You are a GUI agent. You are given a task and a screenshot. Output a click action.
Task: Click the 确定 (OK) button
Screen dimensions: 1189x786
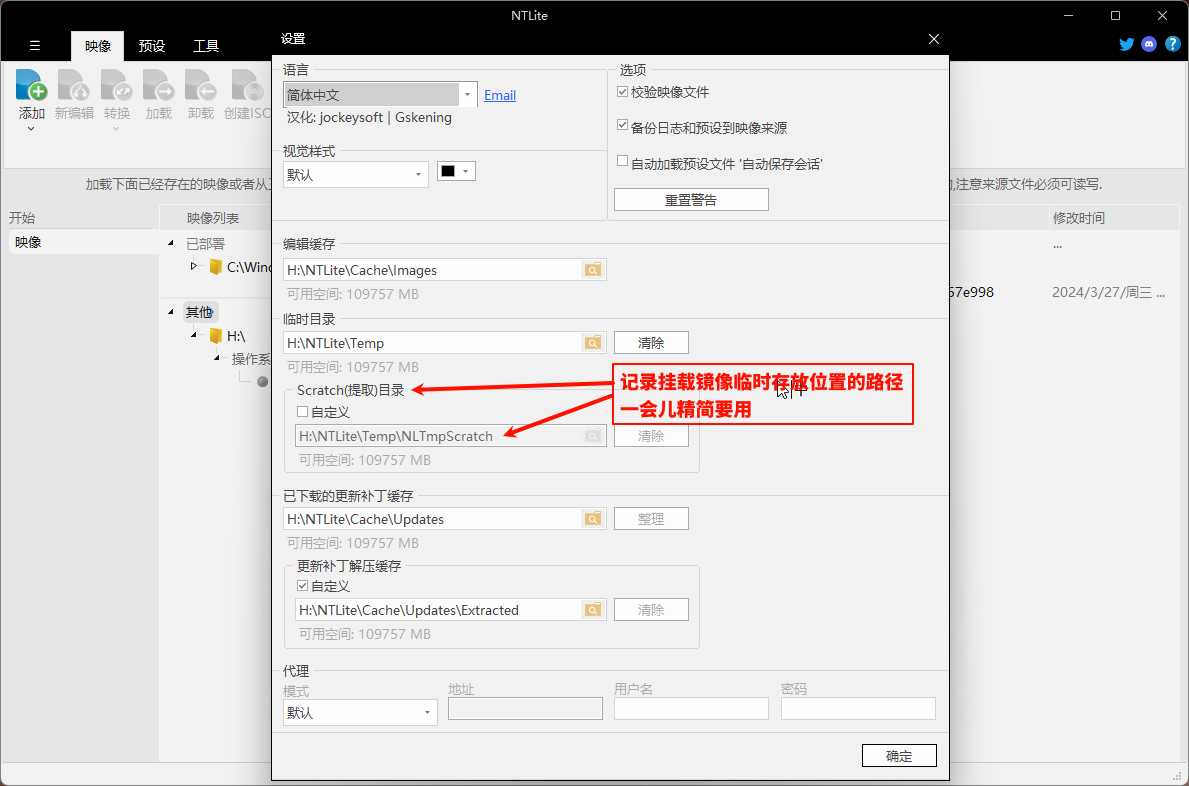(899, 756)
